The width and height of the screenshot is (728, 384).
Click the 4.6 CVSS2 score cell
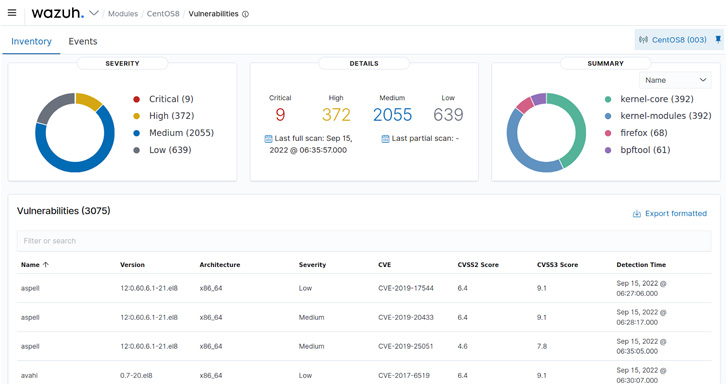[x=462, y=346]
